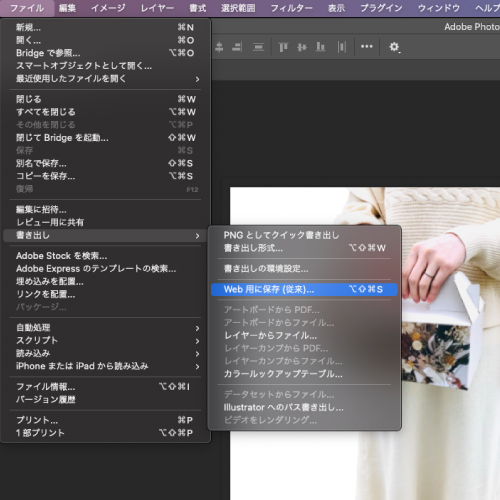The width and height of the screenshot is (500, 500).
Task: Expand iPhone または iPad から読み込み submenu
Action: pyautogui.click(x=105, y=366)
